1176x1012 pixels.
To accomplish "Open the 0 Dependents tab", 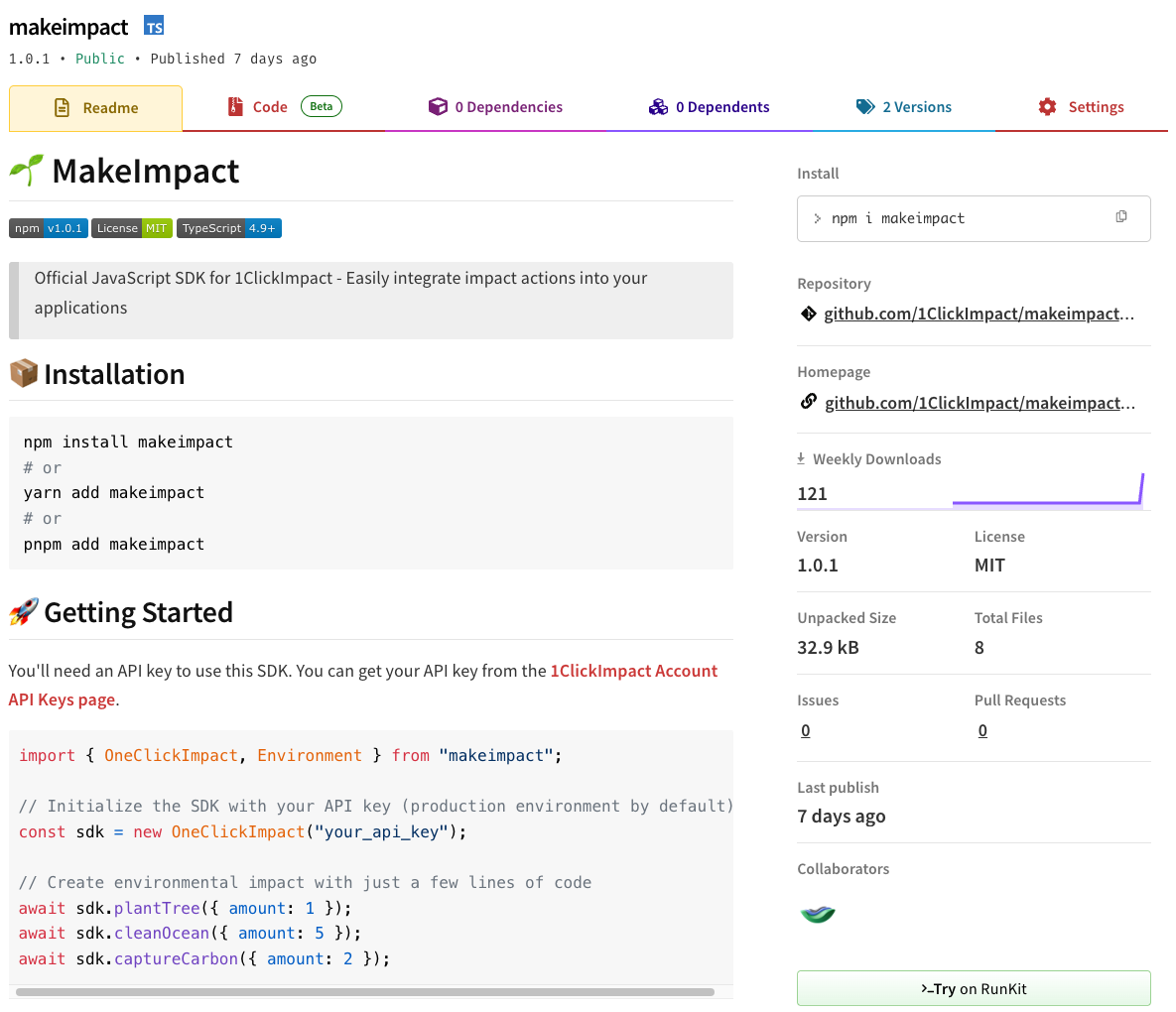I will tap(710, 106).
